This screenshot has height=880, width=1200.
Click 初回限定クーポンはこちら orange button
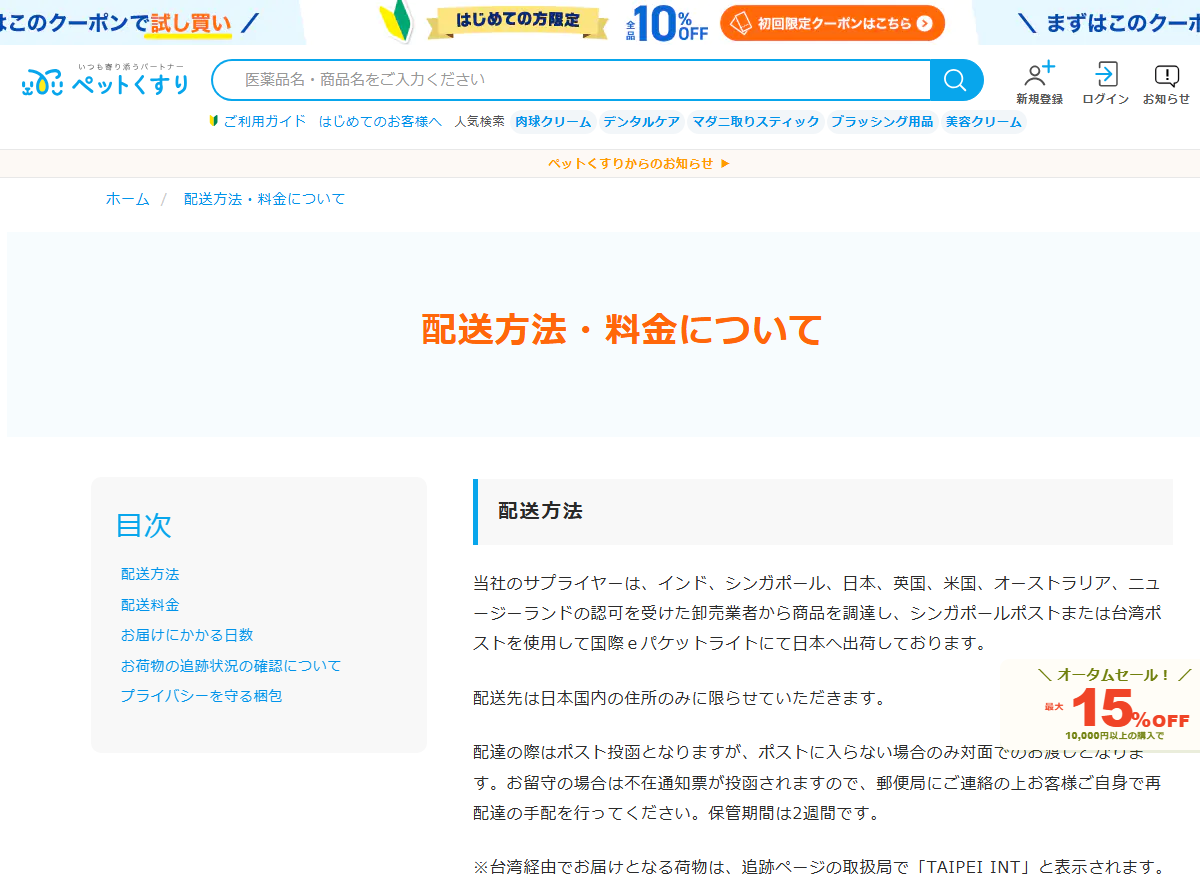[832, 23]
